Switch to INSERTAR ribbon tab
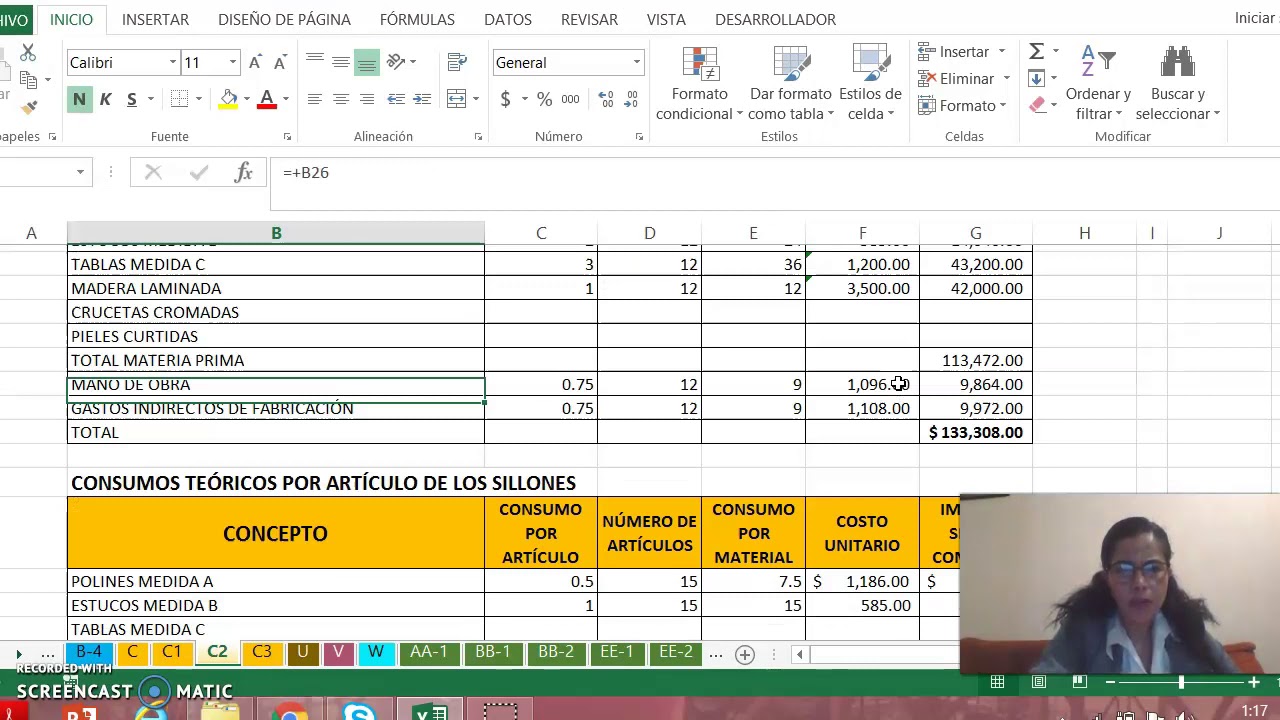Viewport: 1280px width, 720px height. [x=155, y=19]
